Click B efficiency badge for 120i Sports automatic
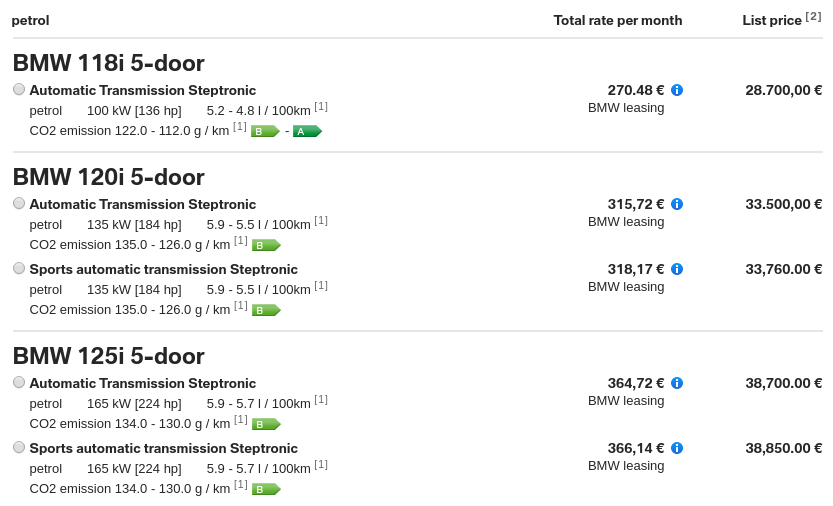Screen dimensions: 833x506 pos(266,310)
